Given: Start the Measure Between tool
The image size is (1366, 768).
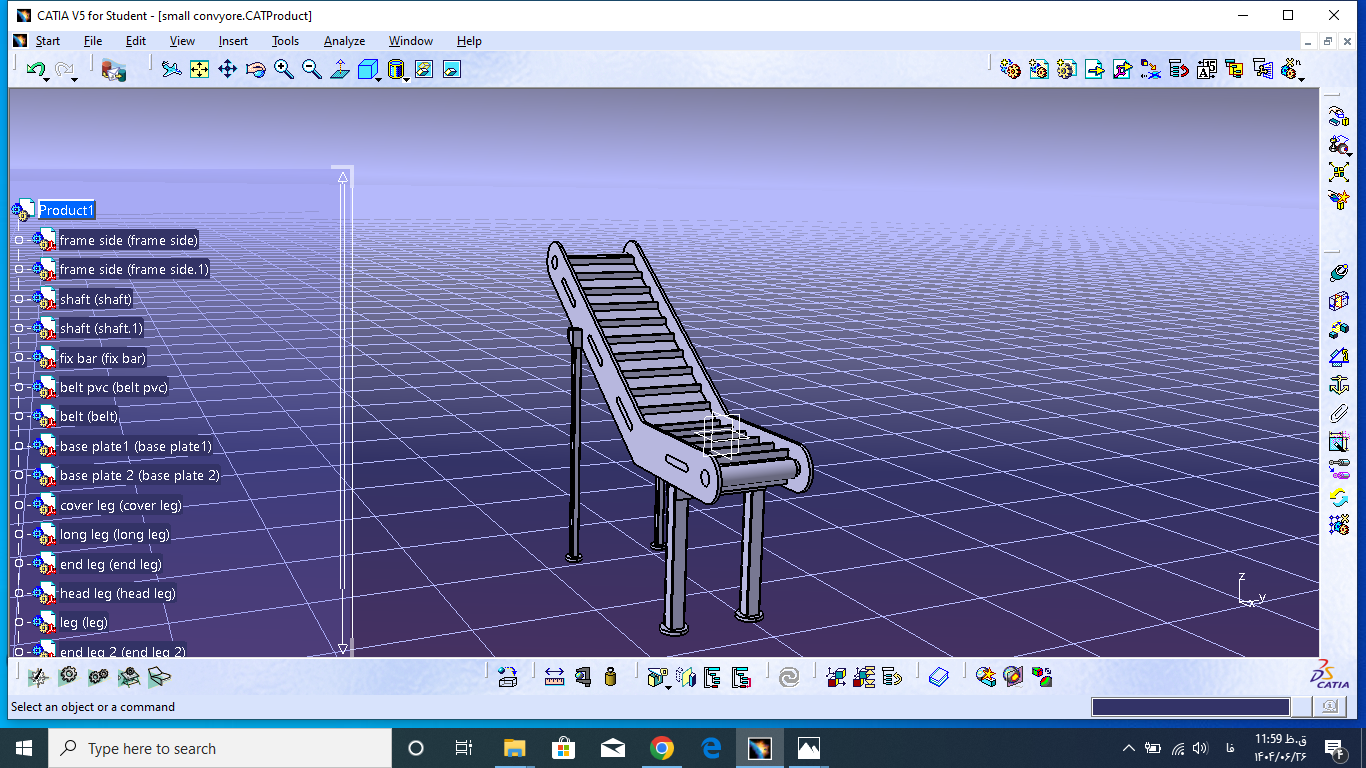Looking at the screenshot, I should pyautogui.click(x=554, y=677).
